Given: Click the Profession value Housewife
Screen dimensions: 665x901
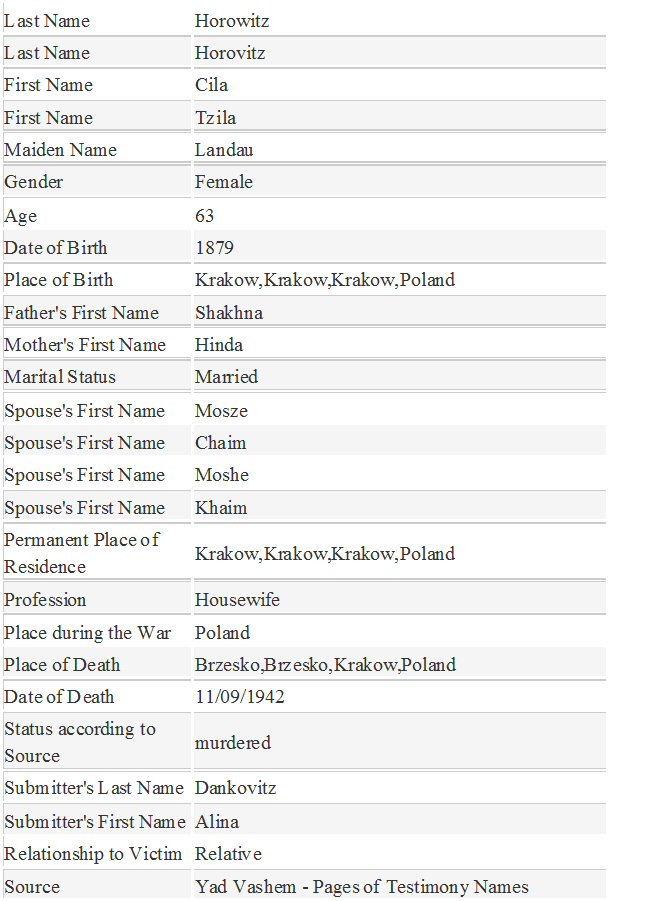Looking at the screenshot, I should [237, 600].
